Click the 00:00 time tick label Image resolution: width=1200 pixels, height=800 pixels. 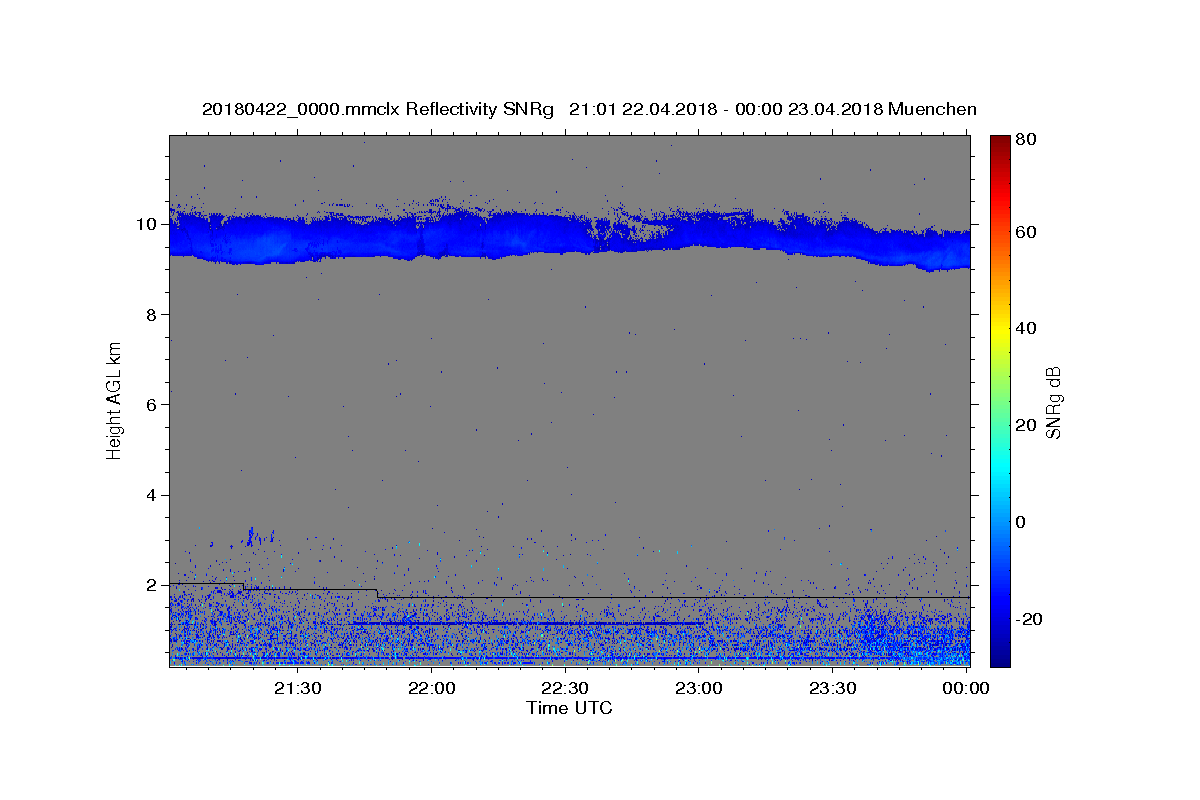[966, 688]
